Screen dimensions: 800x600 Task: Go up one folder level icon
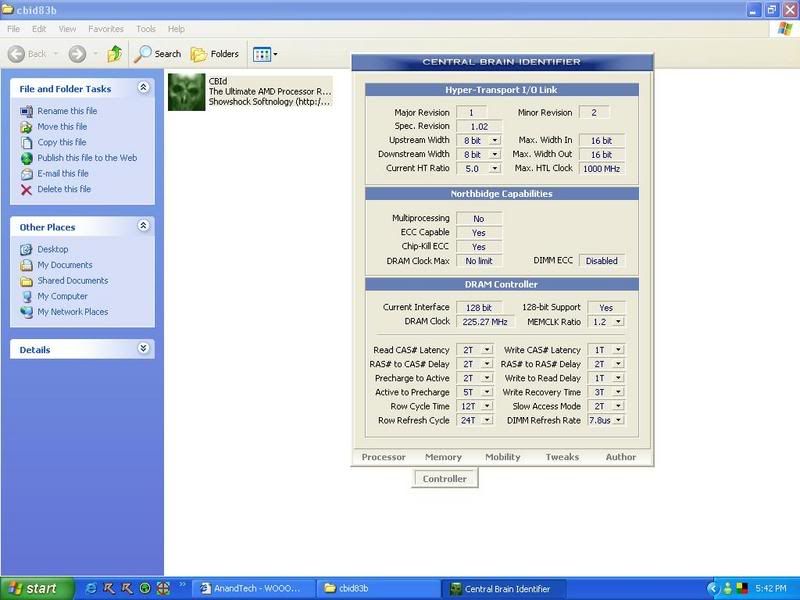tap(115, 54)
